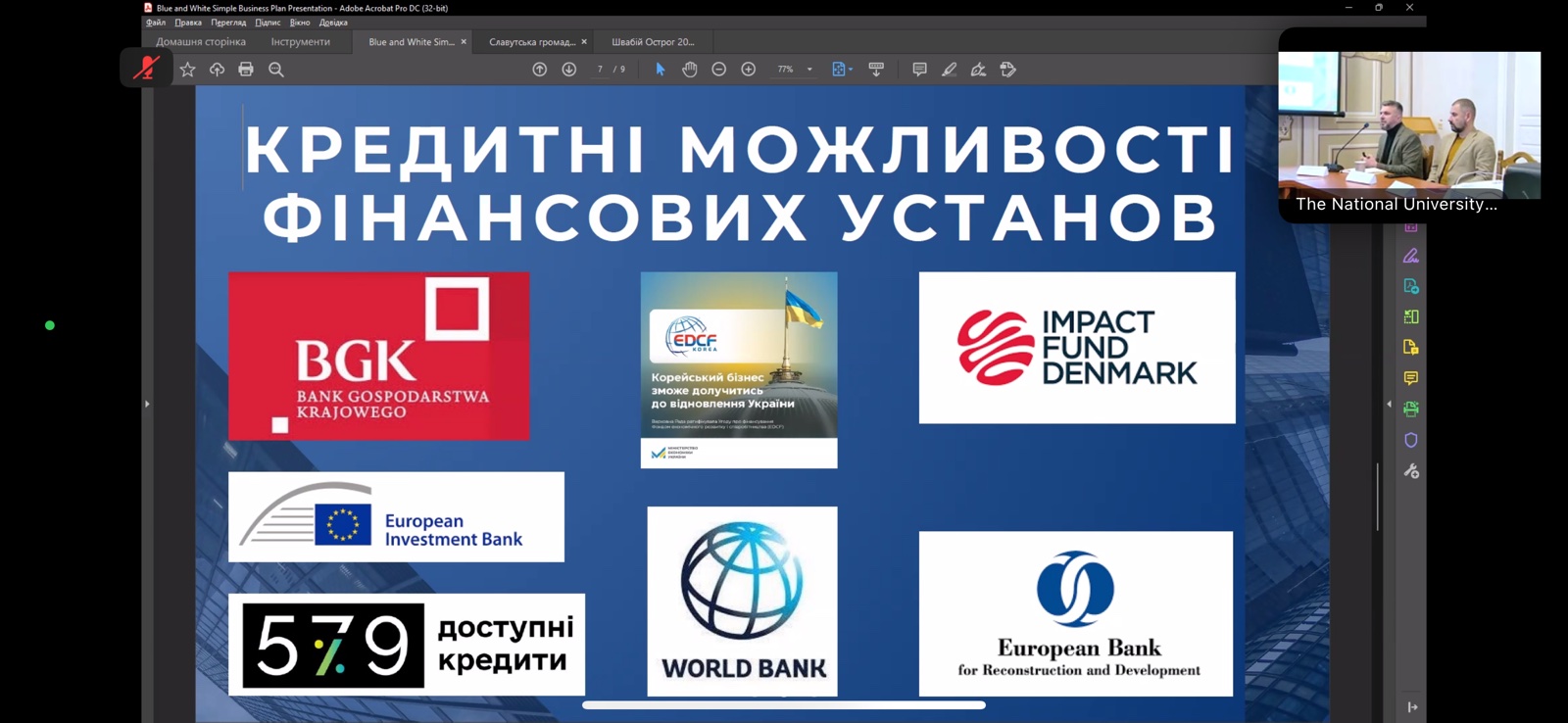
Task: Bookmark file with the star icon
Action: click(187, 70)
